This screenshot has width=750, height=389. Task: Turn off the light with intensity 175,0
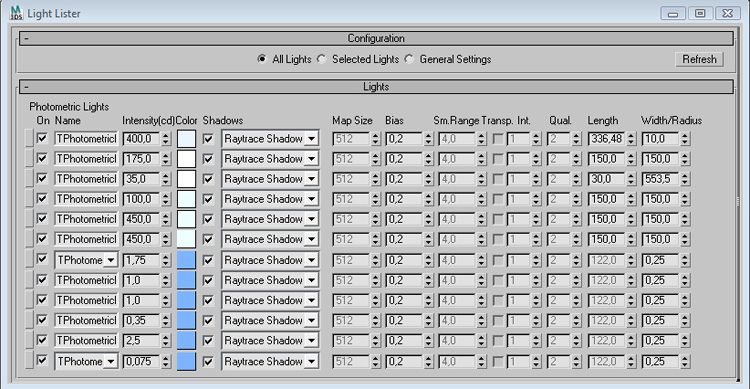point(43,159)
